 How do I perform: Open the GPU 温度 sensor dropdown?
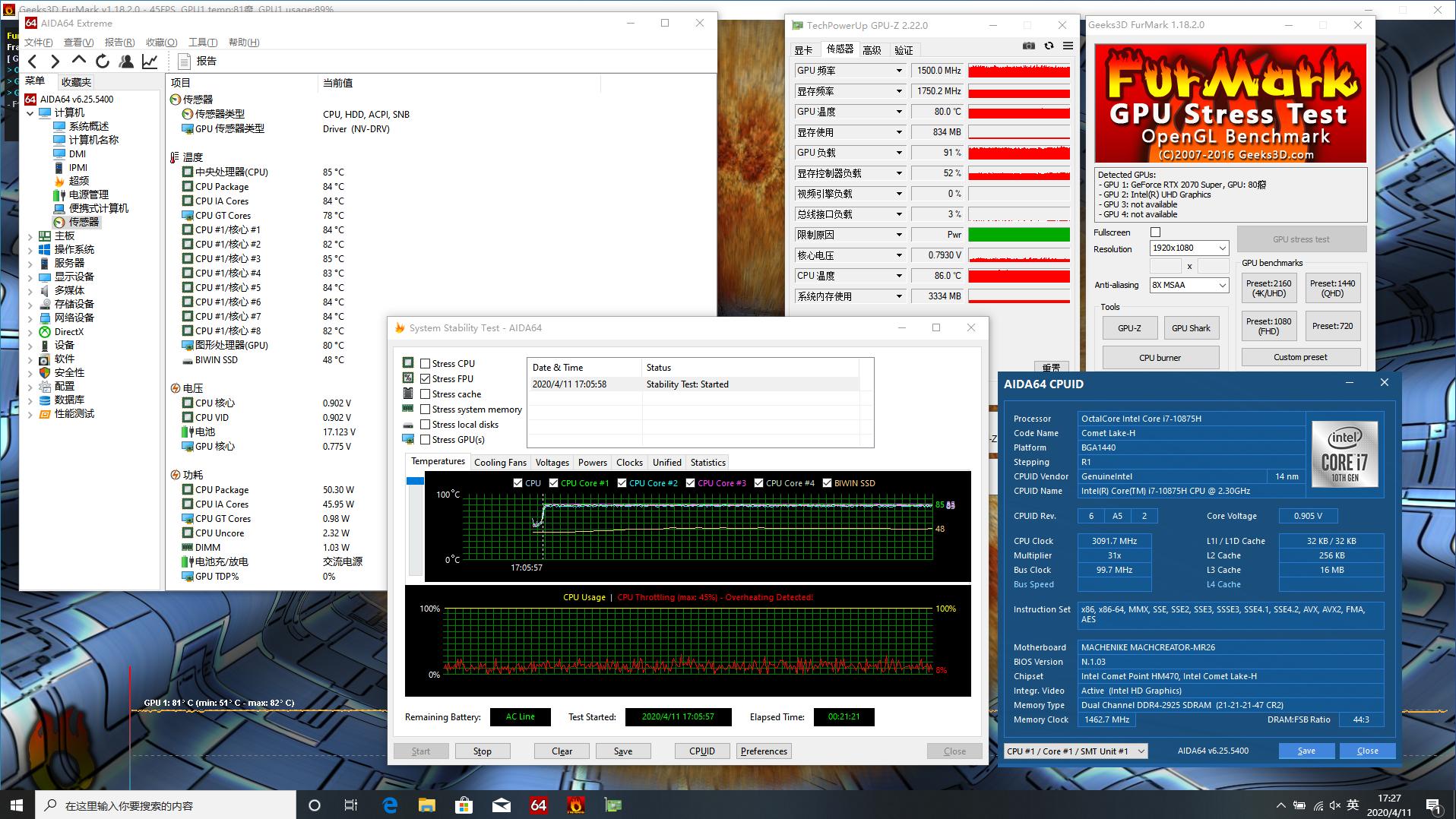899,112
